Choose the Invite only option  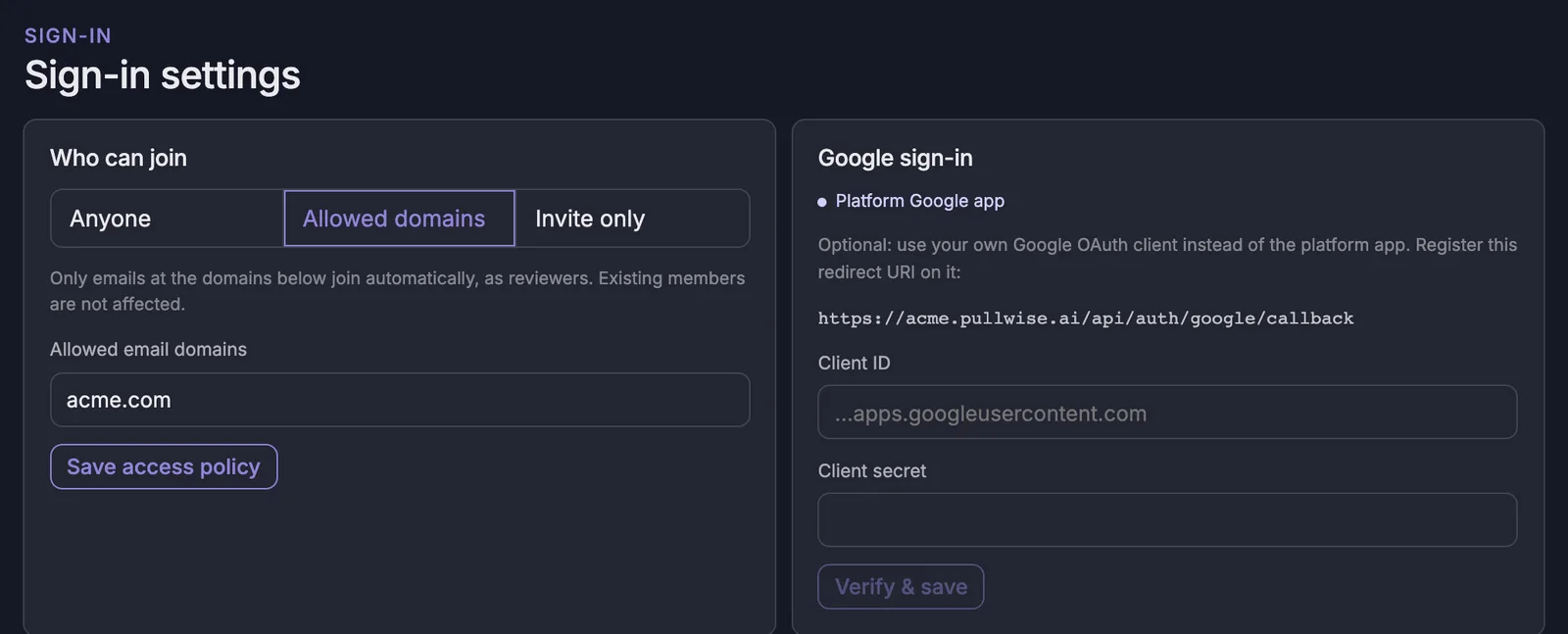tap(632, 219)
